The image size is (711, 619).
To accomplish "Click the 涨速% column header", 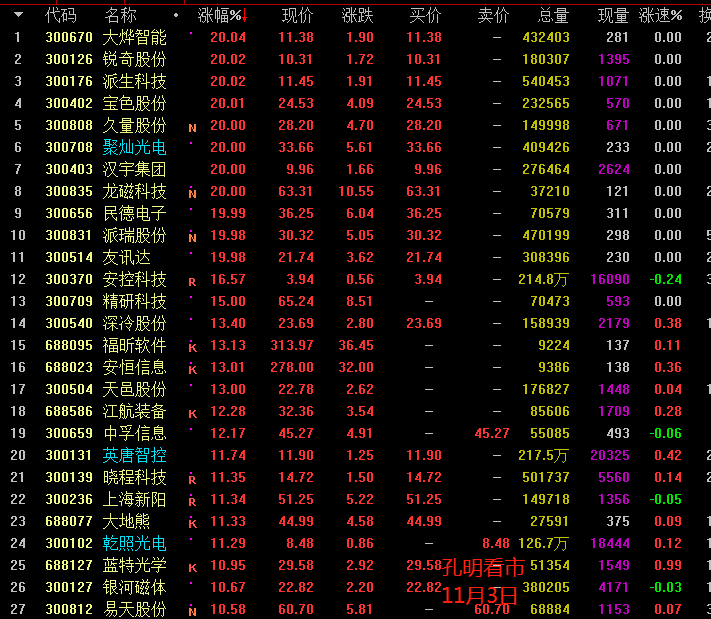I will click(x=661, y=15).
